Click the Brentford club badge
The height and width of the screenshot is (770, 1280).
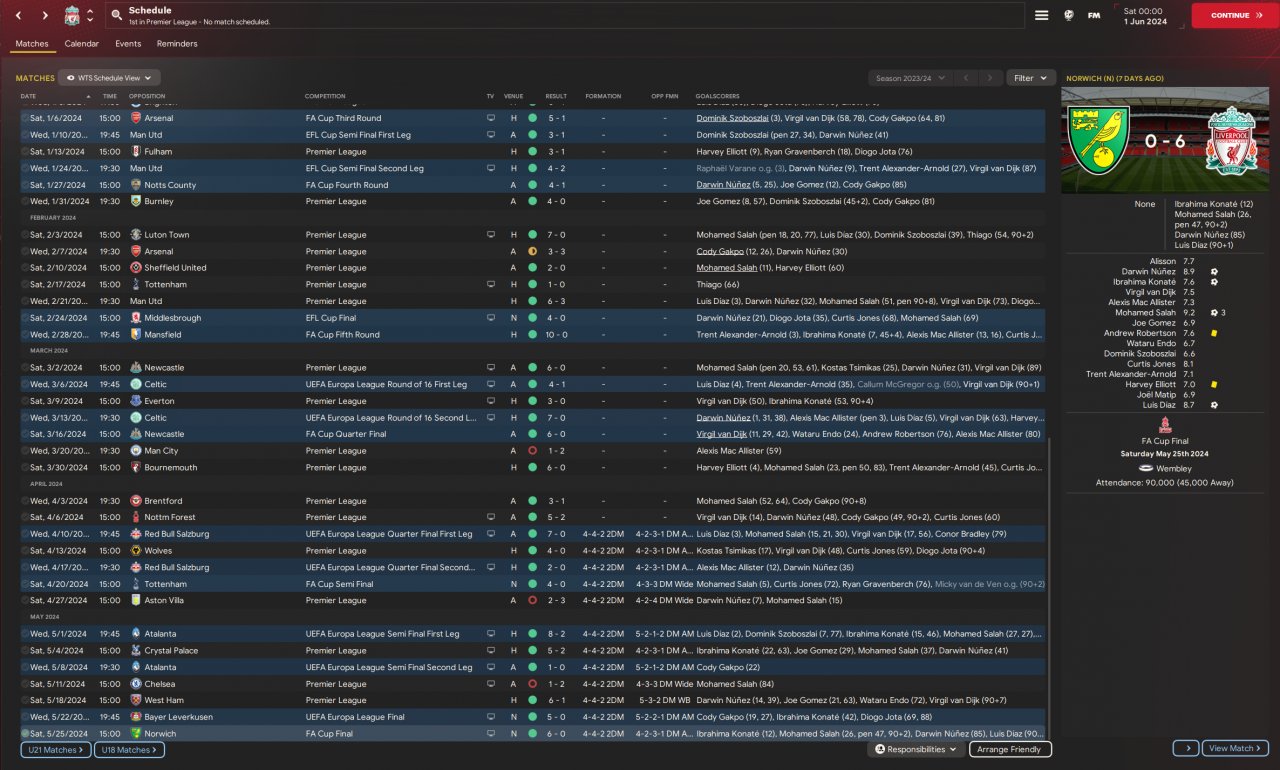coord(137,501)
